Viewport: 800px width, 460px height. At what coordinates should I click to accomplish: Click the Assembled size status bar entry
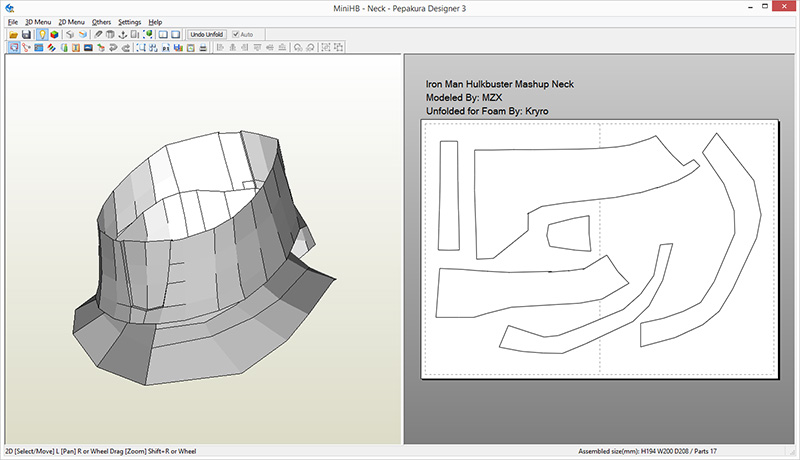tap(647, 451)
